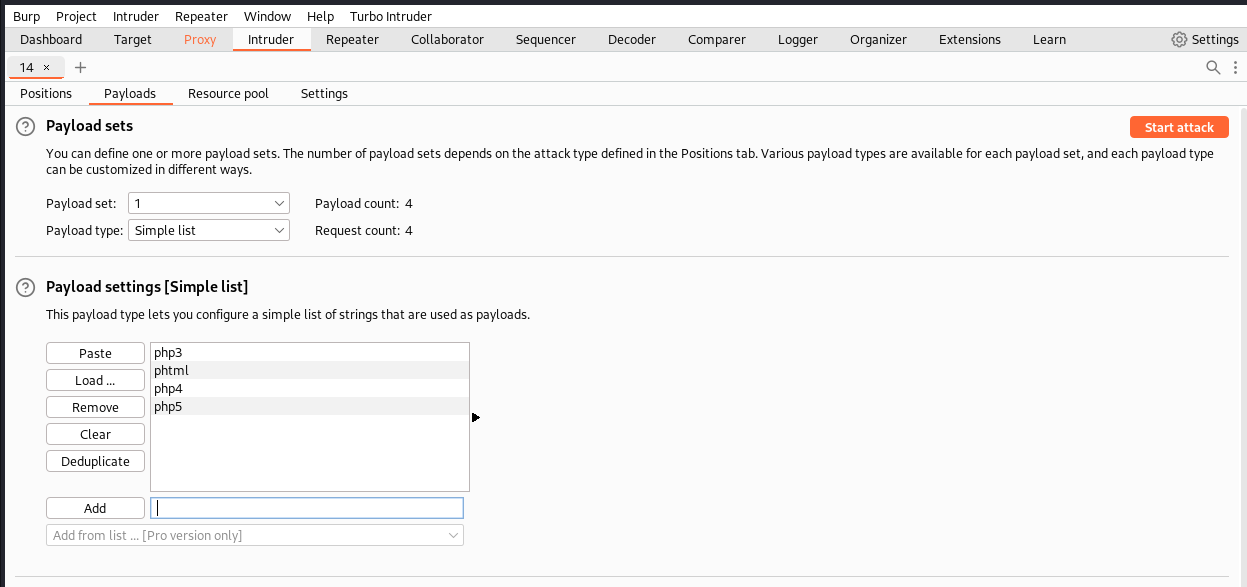This screenshot has width=1247, height=587.
Task: Select Intruder attack tab 14
Action: coord(27,67)
